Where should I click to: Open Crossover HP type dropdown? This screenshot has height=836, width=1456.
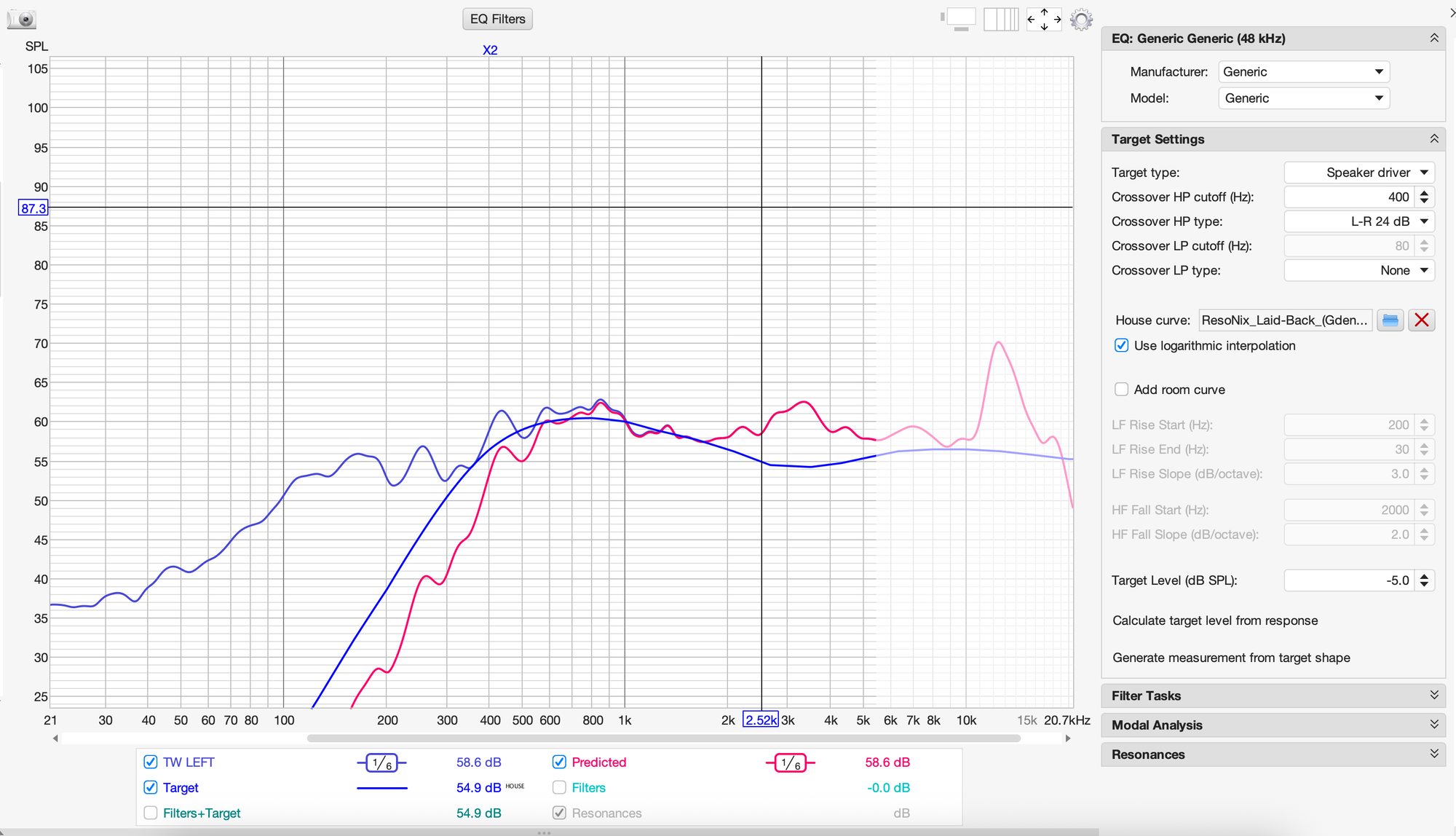click(x=1358, y=221)
